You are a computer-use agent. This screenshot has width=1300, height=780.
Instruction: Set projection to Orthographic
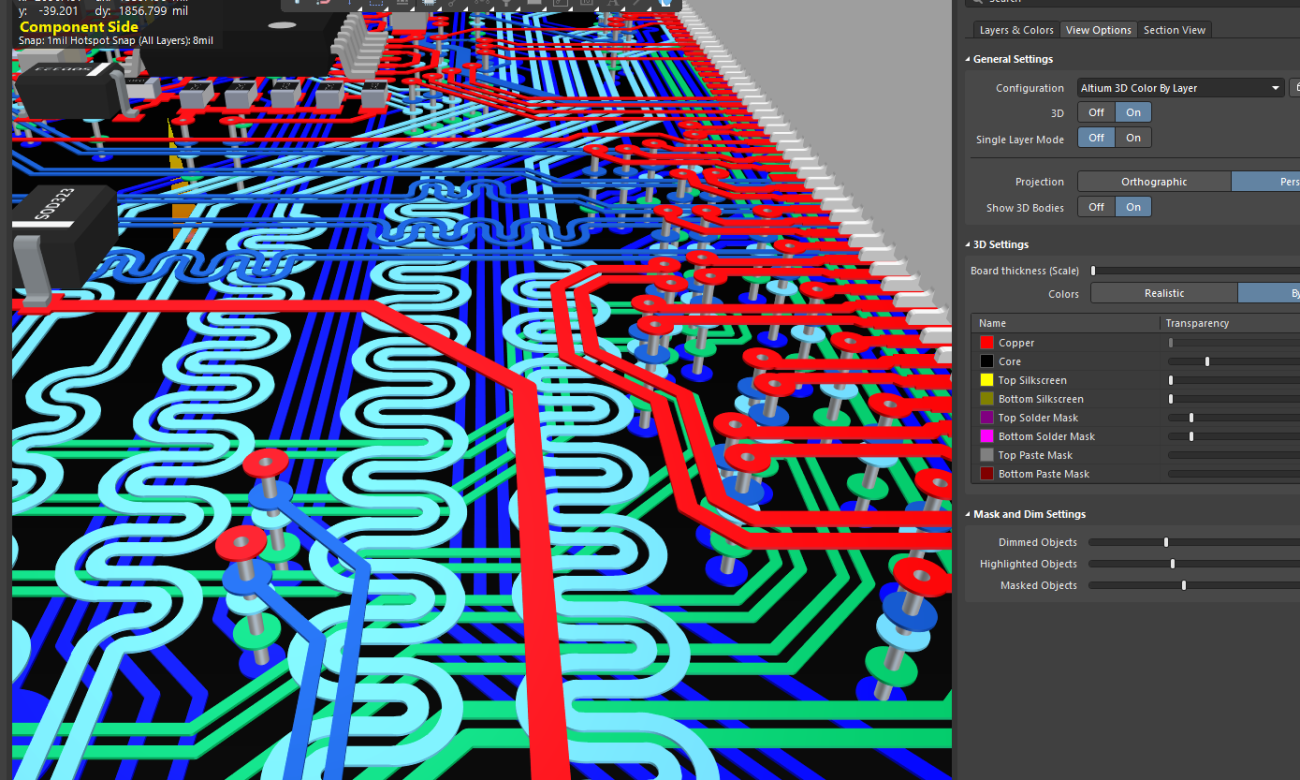pyautogui.click(x=1154, y=181)
